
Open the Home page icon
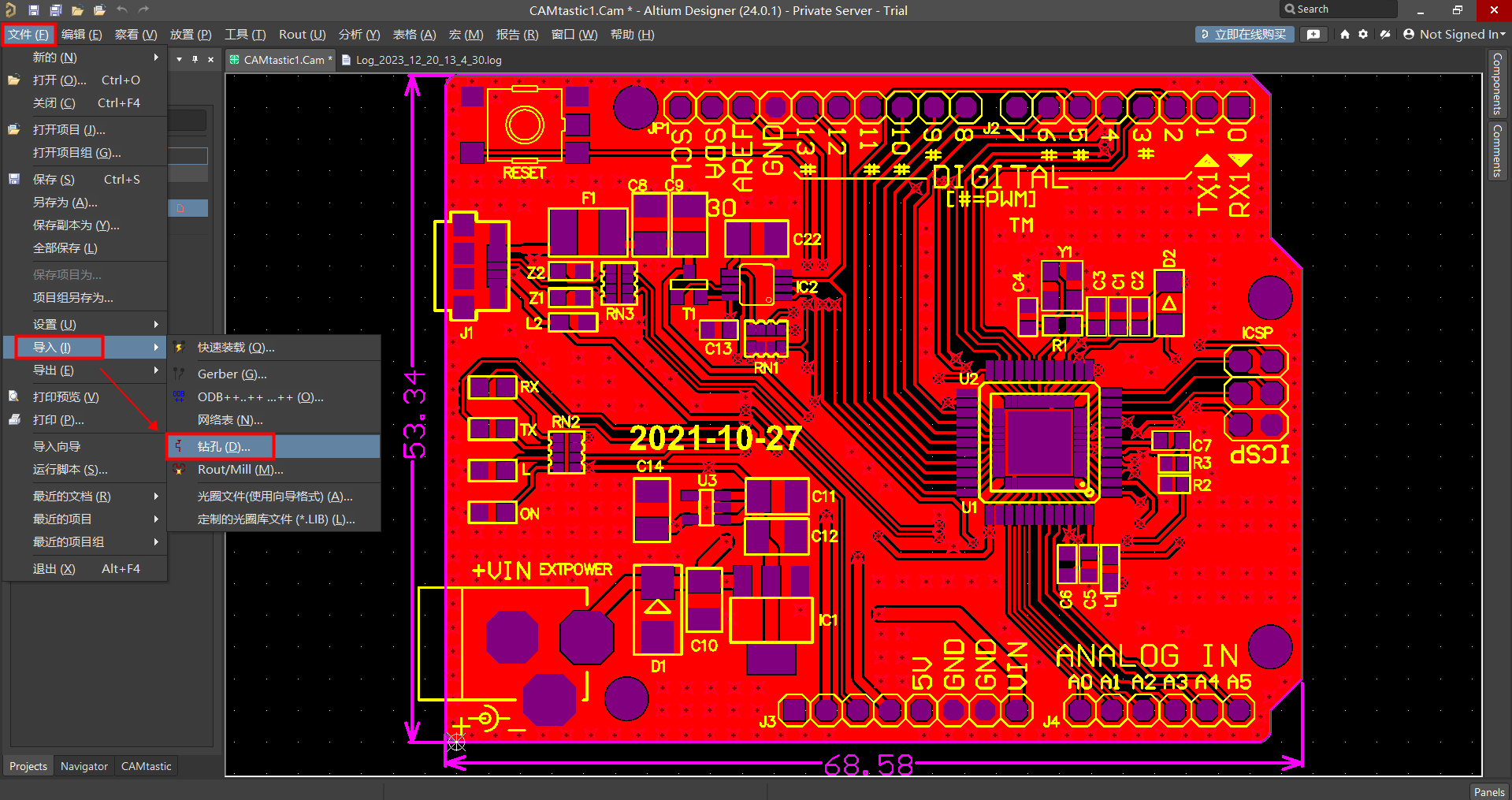pyautogui.click(x=1345, y=35)
